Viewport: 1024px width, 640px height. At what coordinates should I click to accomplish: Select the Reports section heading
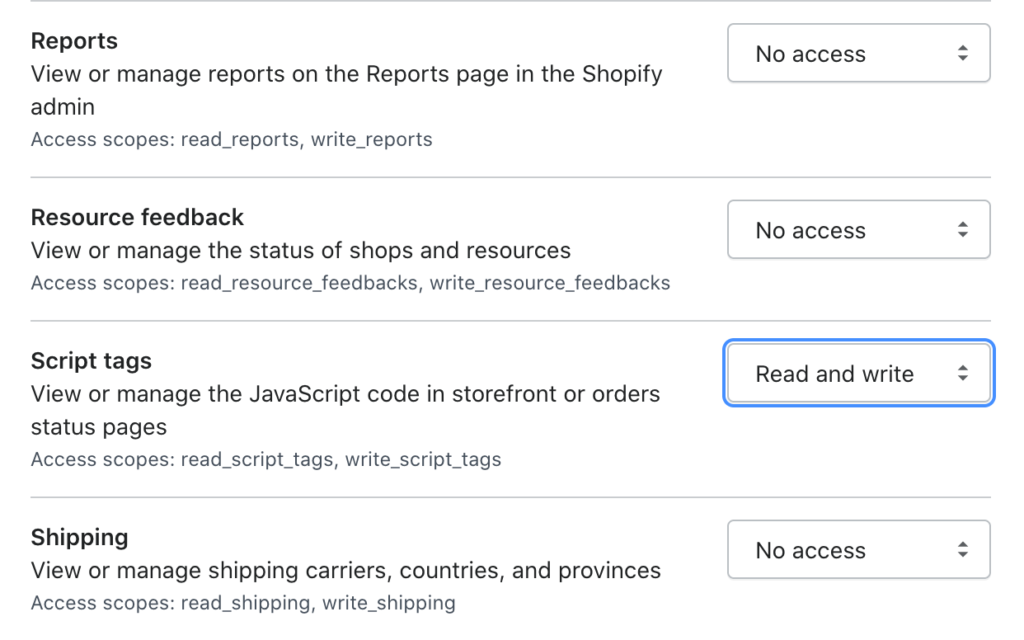point(74,41)
